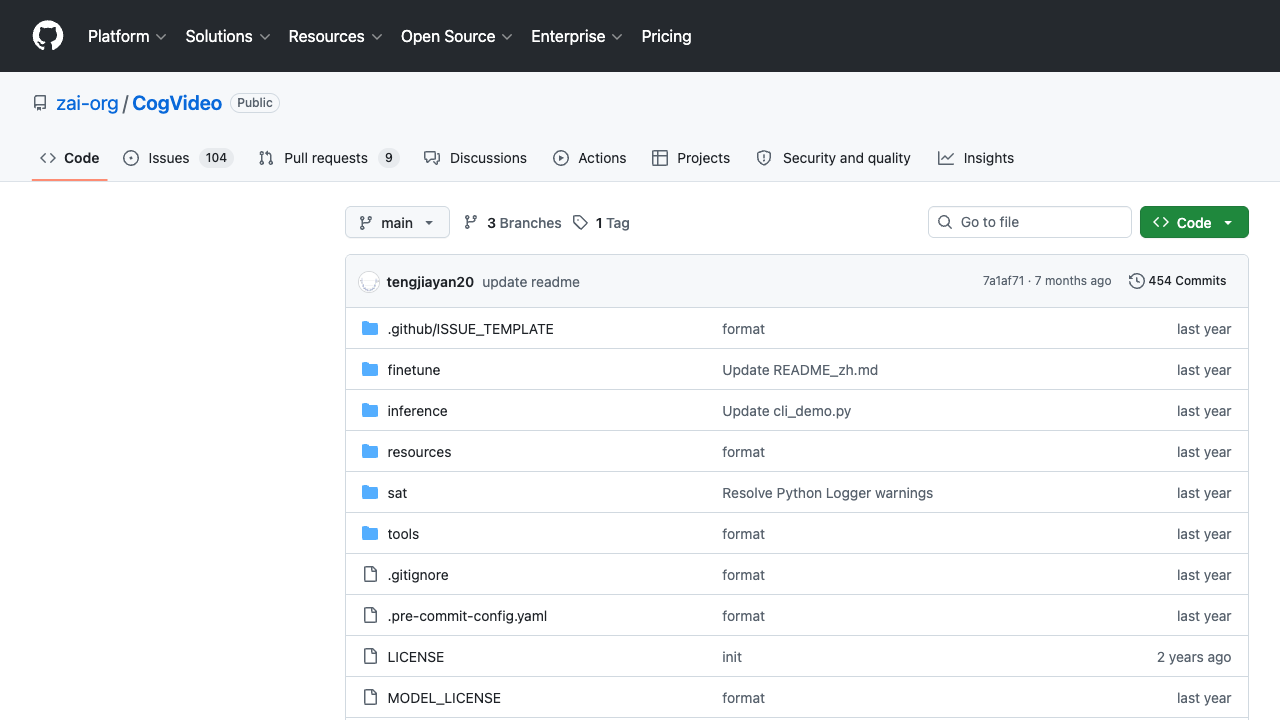
Task: Go to the Pricing page
Action: 666,36
